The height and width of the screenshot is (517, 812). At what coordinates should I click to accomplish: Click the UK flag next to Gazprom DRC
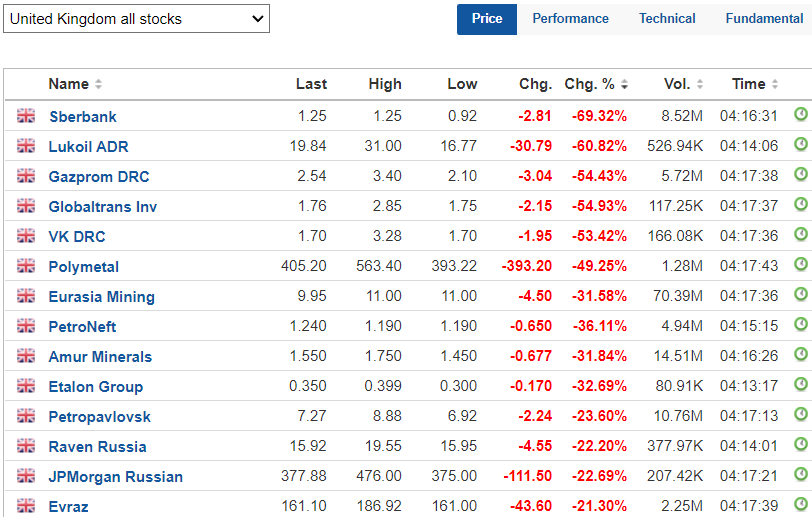(26, 176)
